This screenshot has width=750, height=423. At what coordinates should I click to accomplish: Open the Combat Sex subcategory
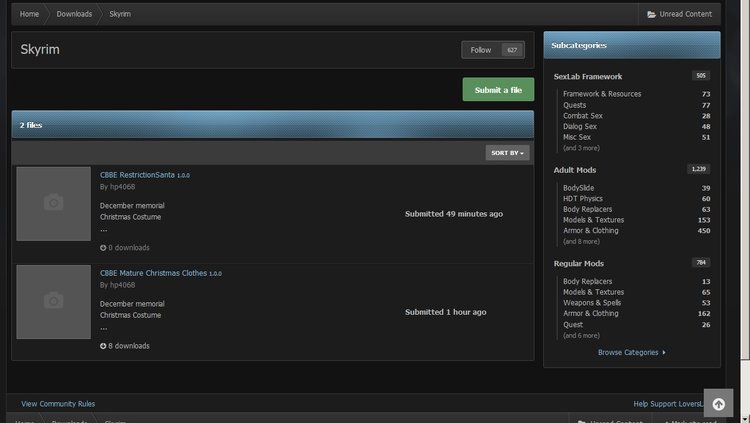[583, 116]
